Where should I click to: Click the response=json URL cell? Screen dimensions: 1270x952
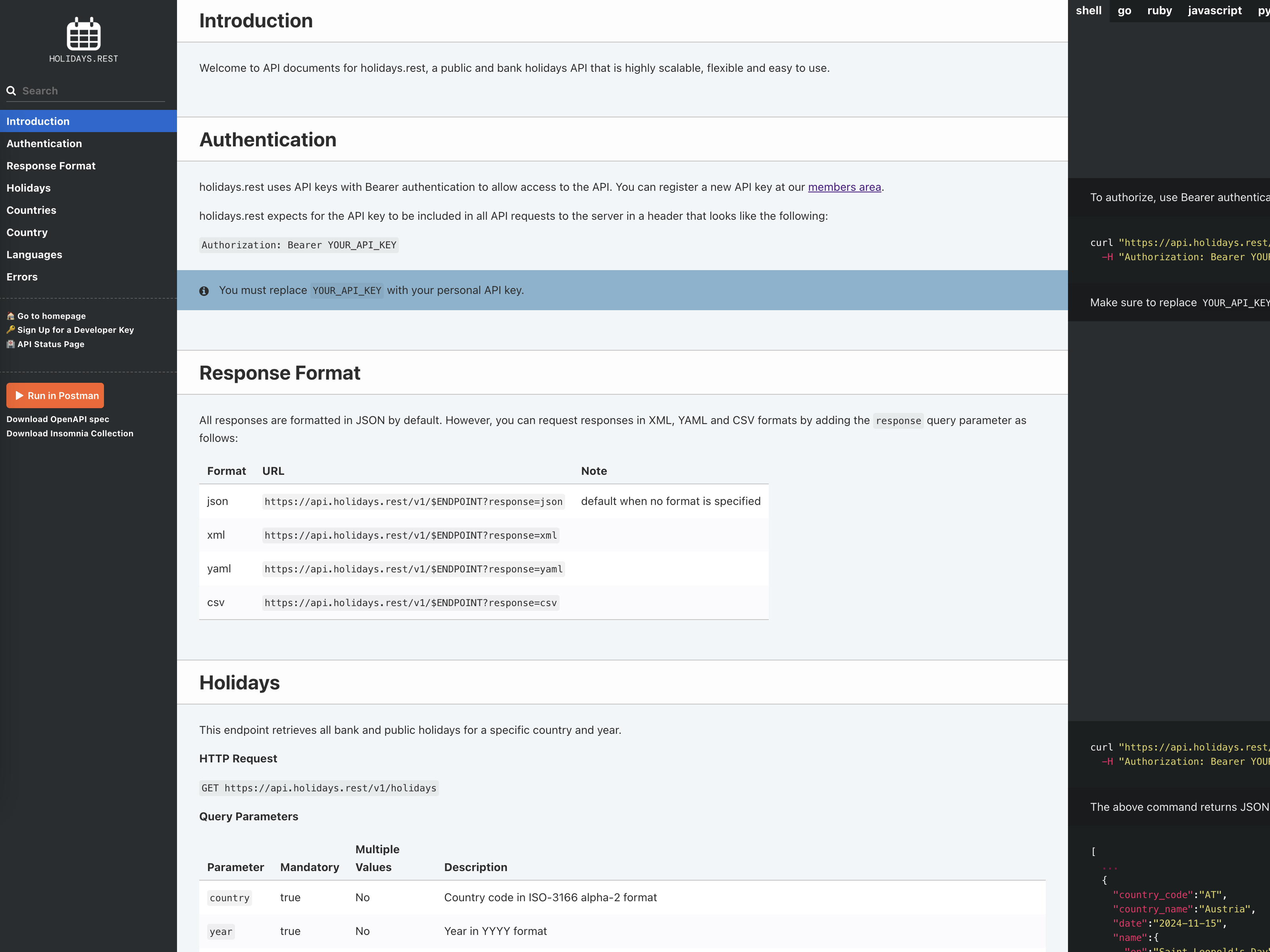coord(414,501)
